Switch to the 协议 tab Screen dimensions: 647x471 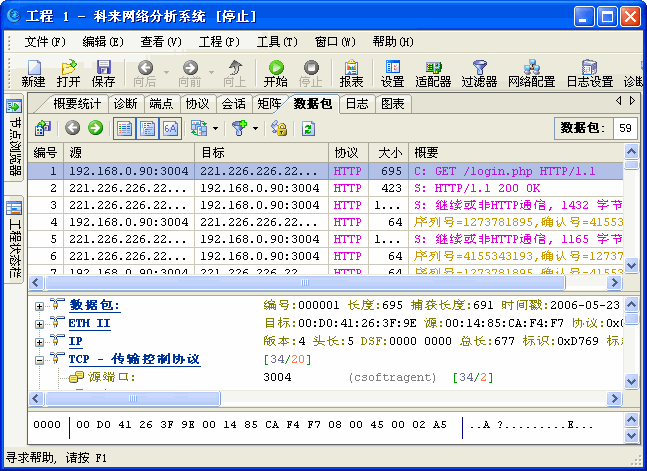pyautogui.click(x=197, y=104)
